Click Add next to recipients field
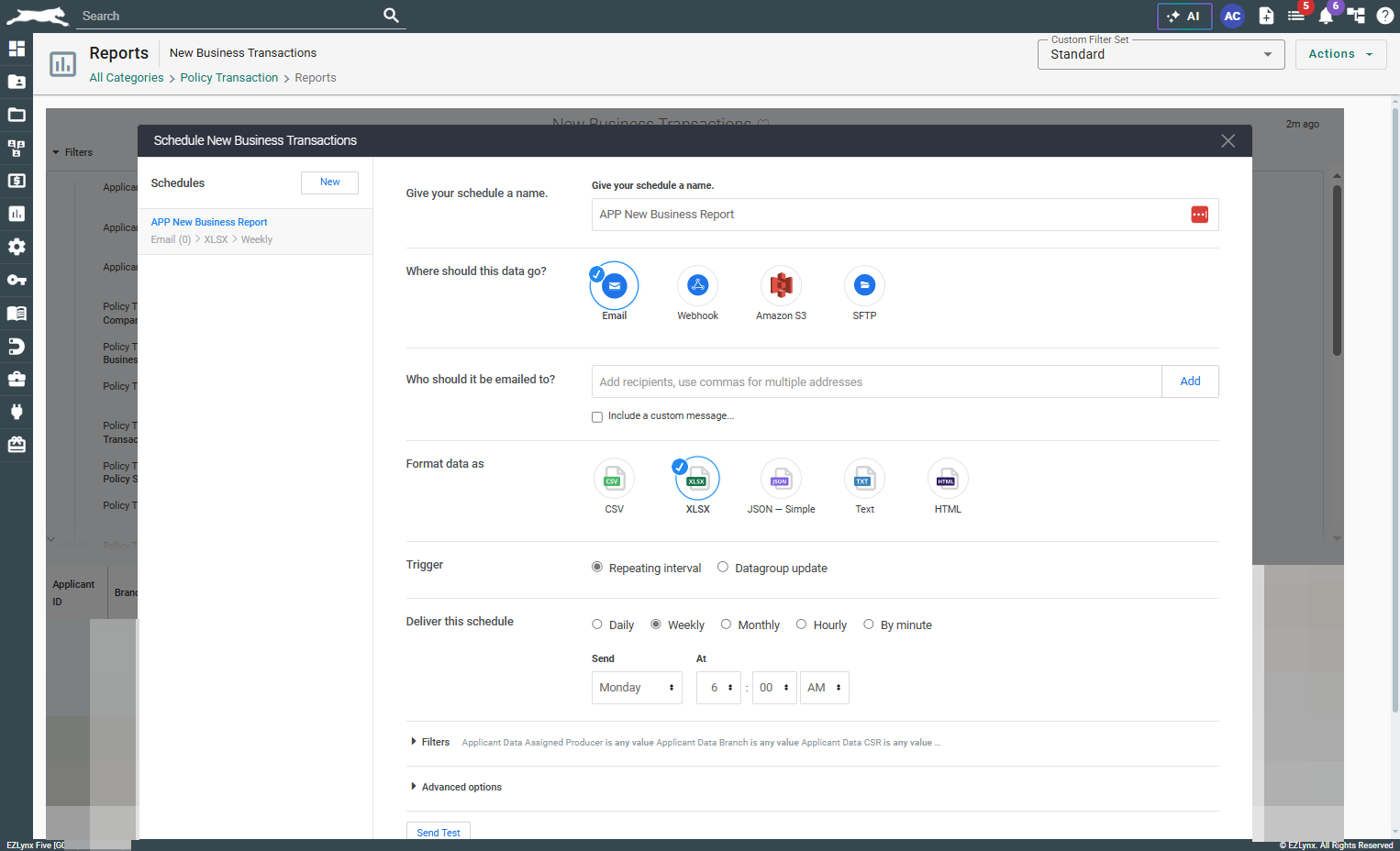The width and height of the screenshot is (1400, 851). [1190, 381]
